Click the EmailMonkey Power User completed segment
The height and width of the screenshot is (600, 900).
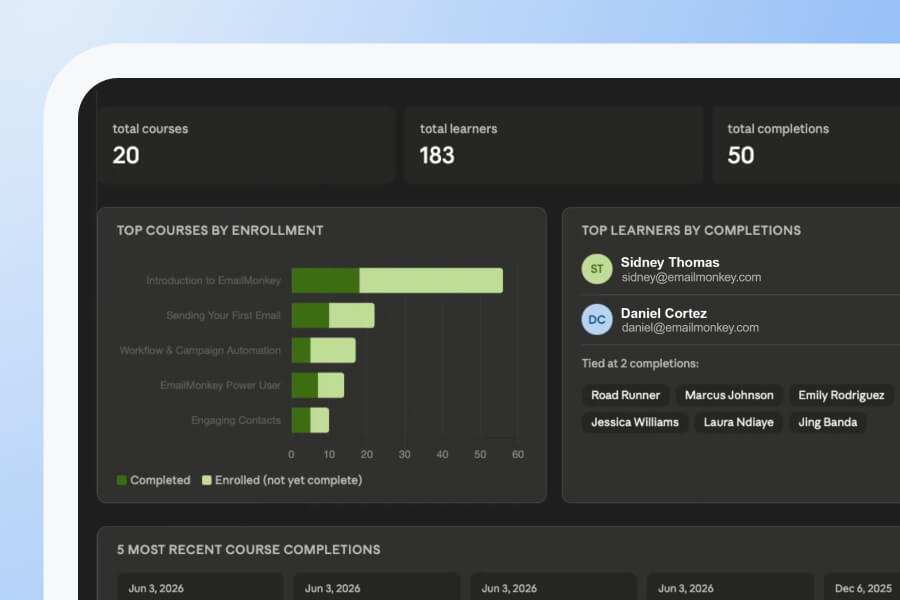[x=305, y=385]
